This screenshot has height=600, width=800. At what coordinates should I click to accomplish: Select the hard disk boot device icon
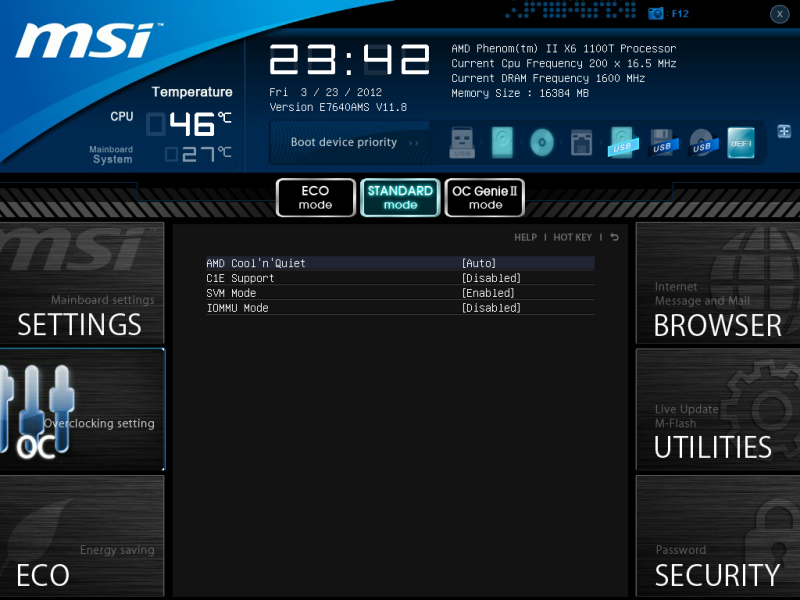pyautogui.click(x=502, y=143)
